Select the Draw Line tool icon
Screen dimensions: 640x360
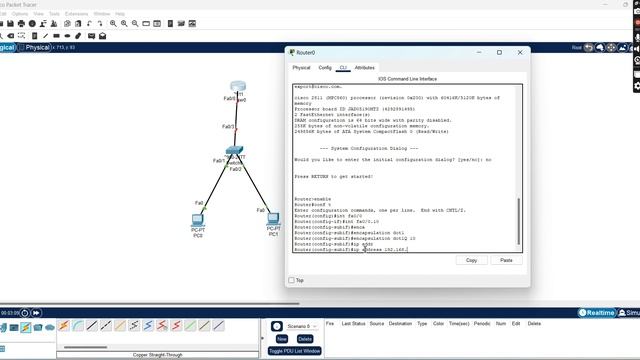click(x=45, y=36)
